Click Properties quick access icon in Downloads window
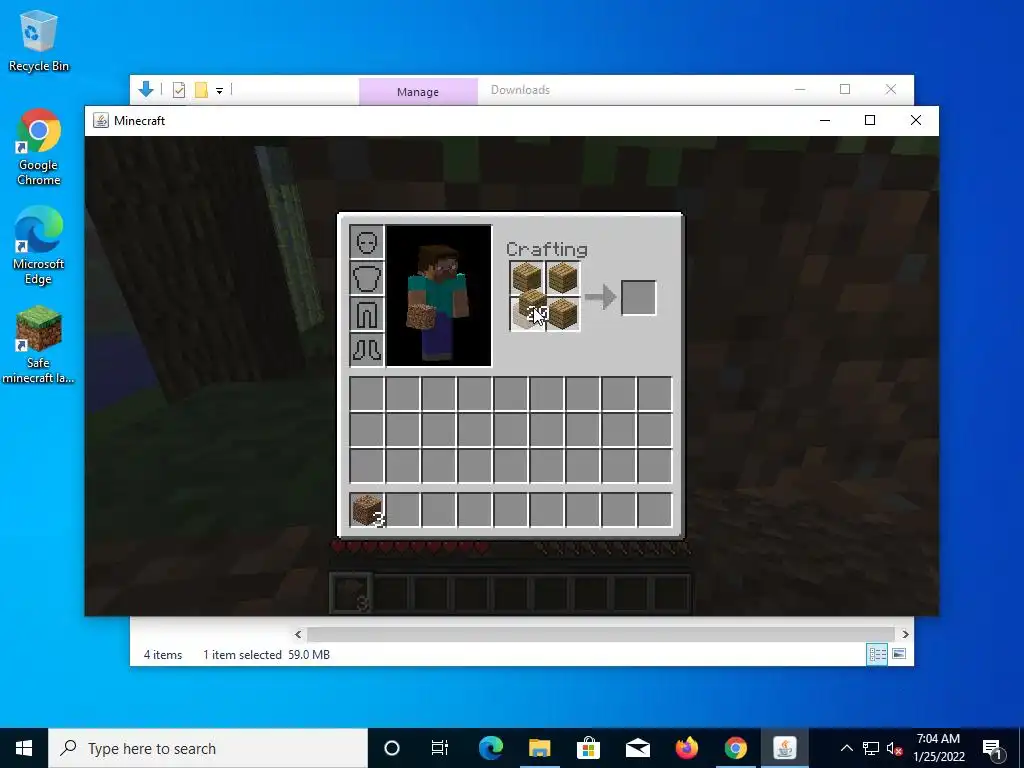Screen dimensions: 1024x768 point(179,90)
